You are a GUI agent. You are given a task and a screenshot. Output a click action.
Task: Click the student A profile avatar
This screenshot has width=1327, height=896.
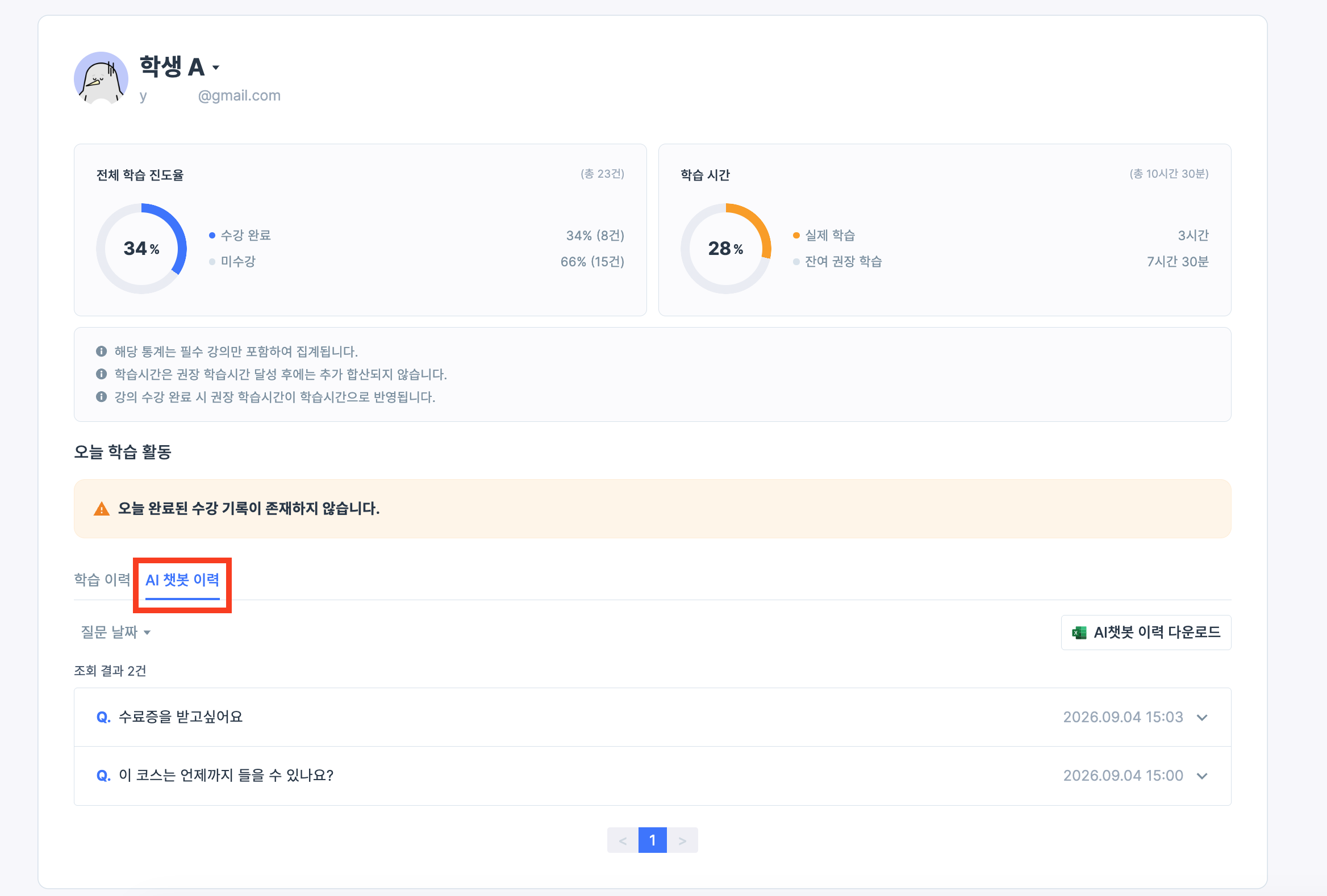[101, 78]
